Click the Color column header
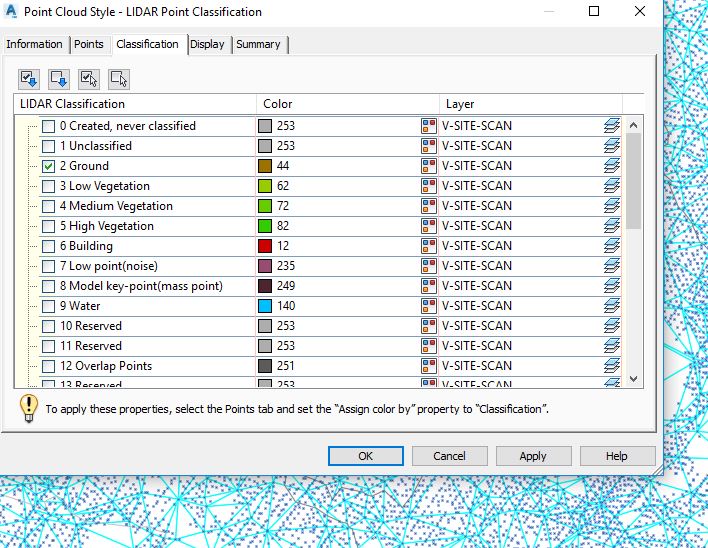Viewport: 708px width, 548px height. pos(348,104)
